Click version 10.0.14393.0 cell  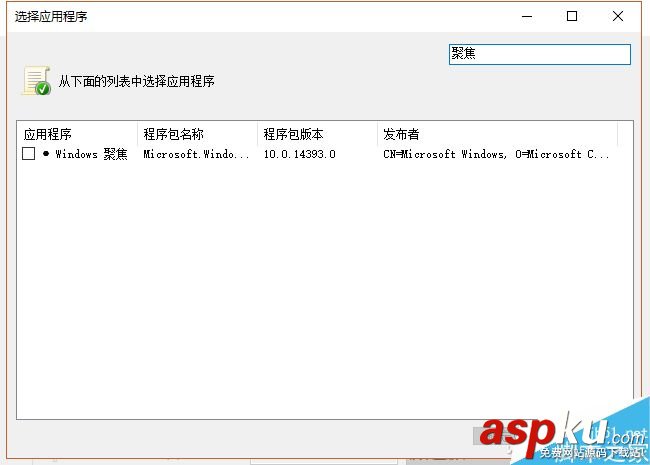click(x=300, y=154)
